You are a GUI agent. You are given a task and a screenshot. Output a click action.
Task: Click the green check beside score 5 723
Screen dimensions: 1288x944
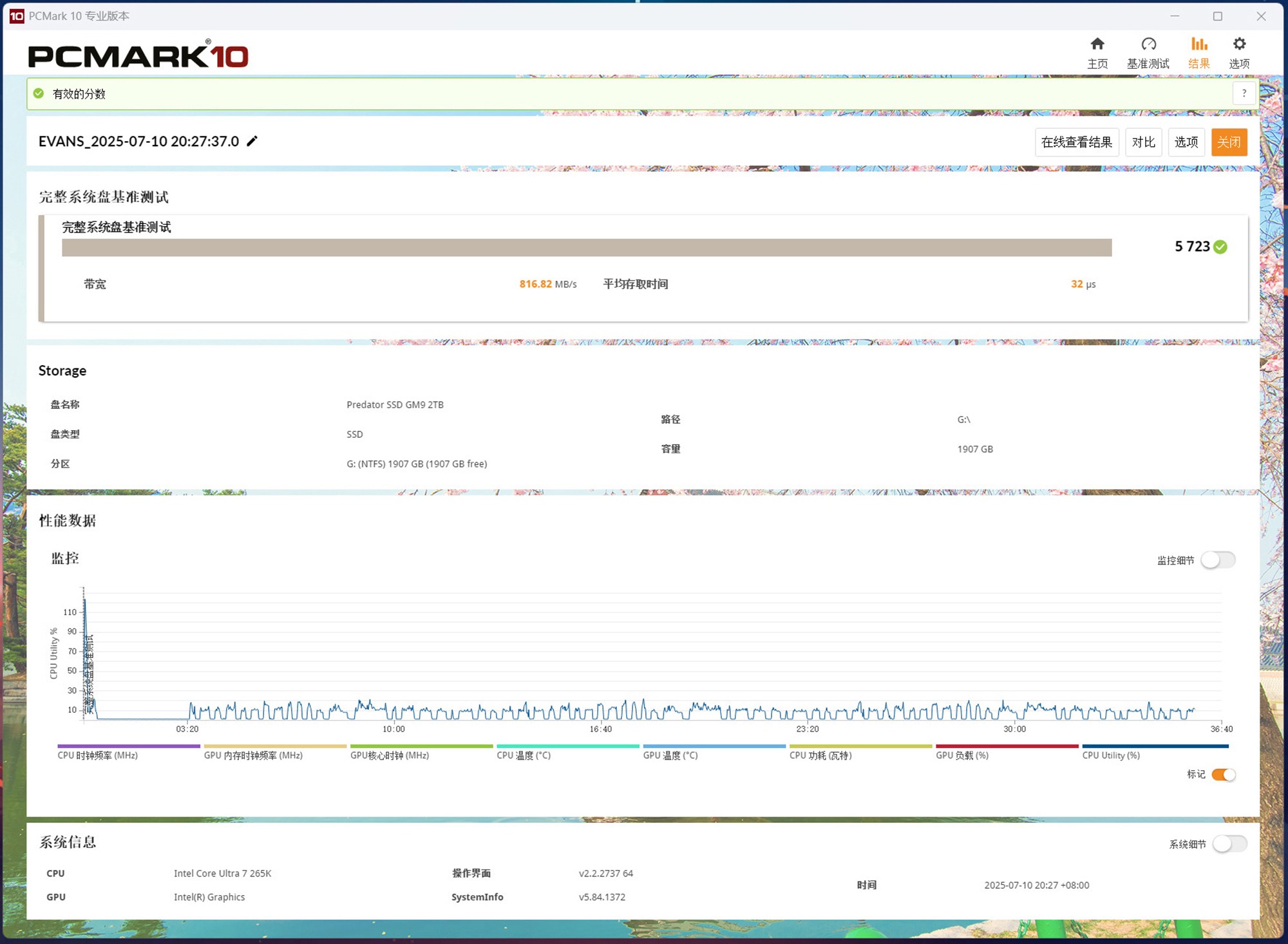1220,247
